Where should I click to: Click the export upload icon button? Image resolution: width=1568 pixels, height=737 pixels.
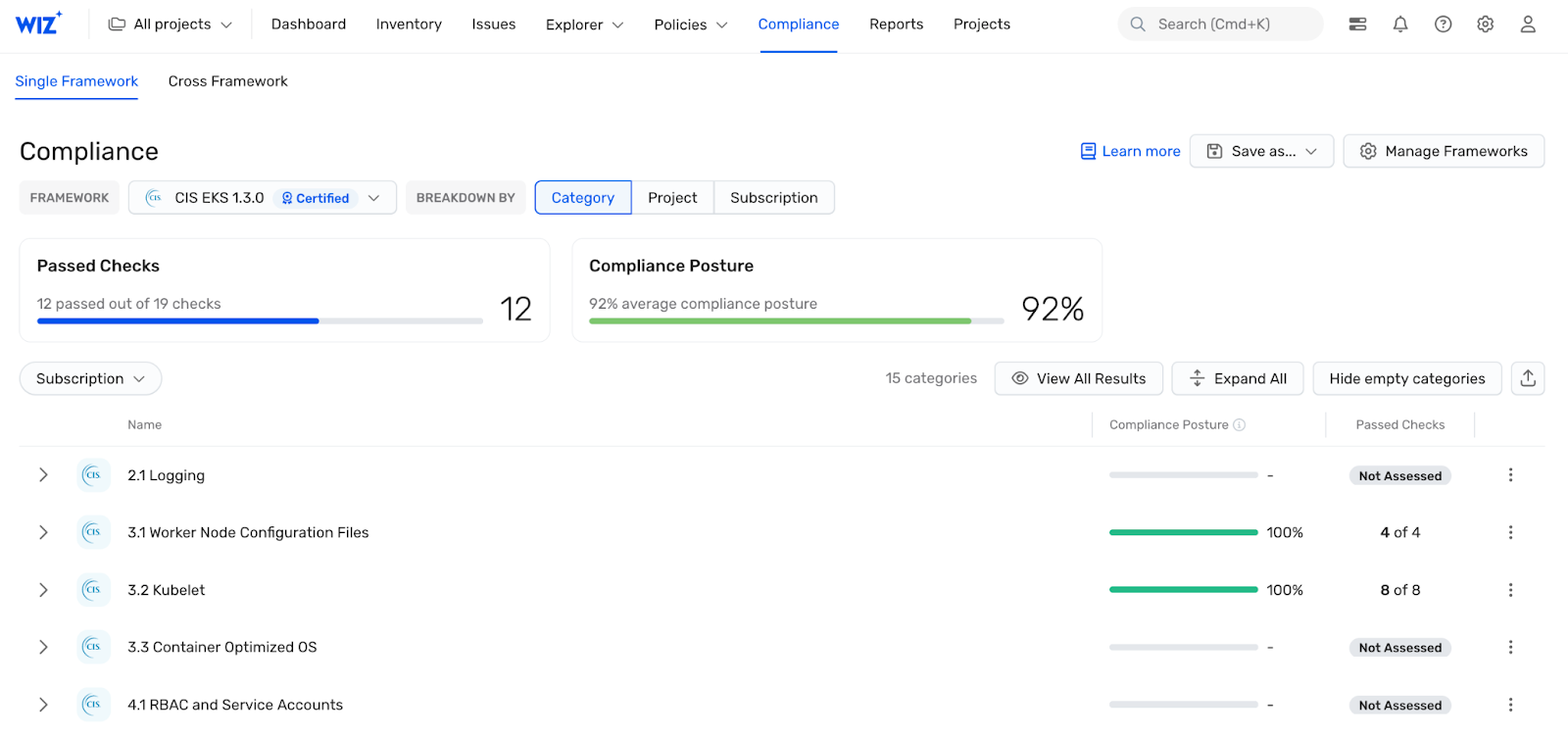coord(1528,378)
